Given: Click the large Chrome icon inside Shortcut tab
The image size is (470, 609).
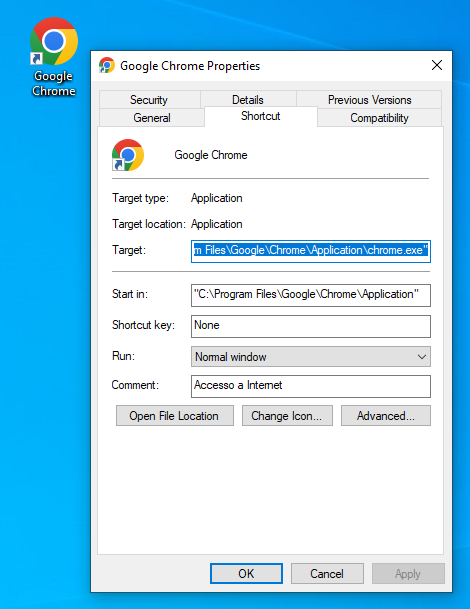Looking at the screenshot, I should [x=128, y=155].
